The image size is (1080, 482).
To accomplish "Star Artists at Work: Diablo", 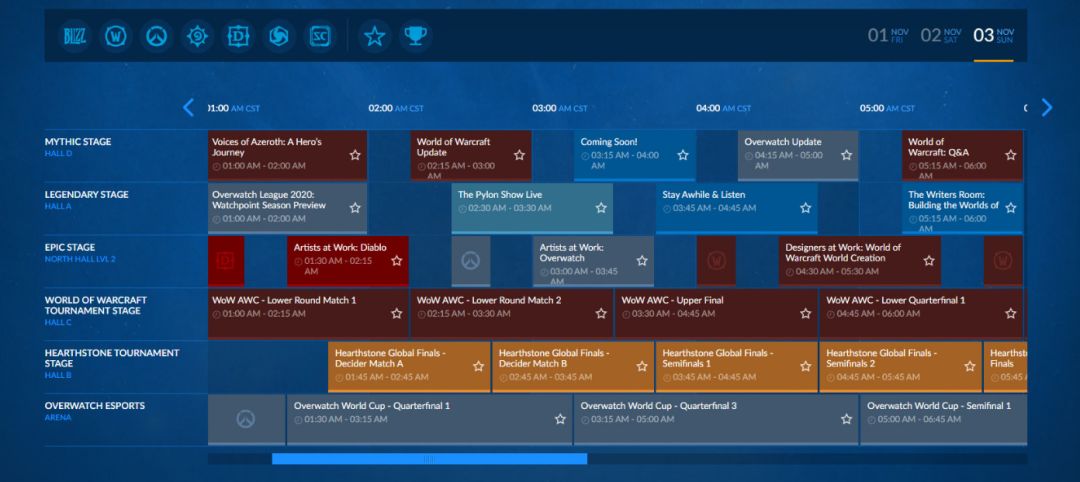I will 397,261.
